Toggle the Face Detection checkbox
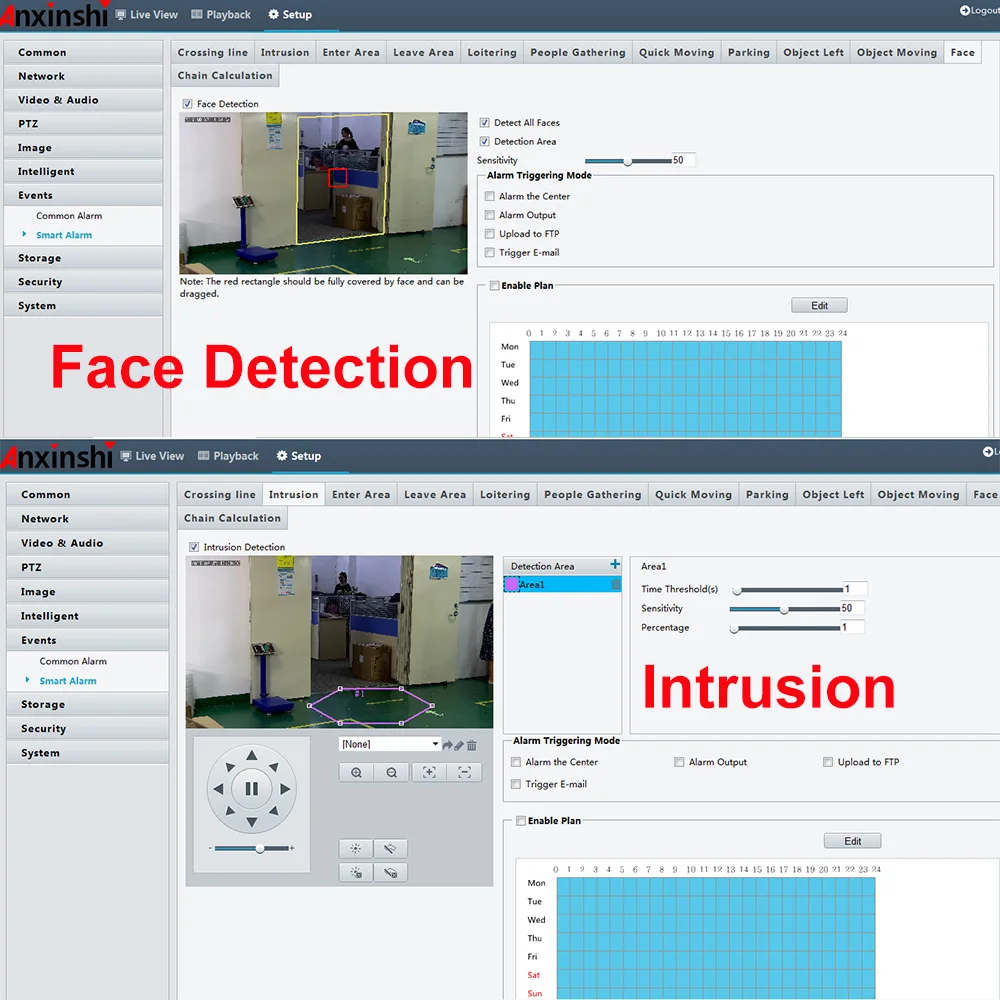Viewport: 1000px width, 1000px height. coord(188,103)
